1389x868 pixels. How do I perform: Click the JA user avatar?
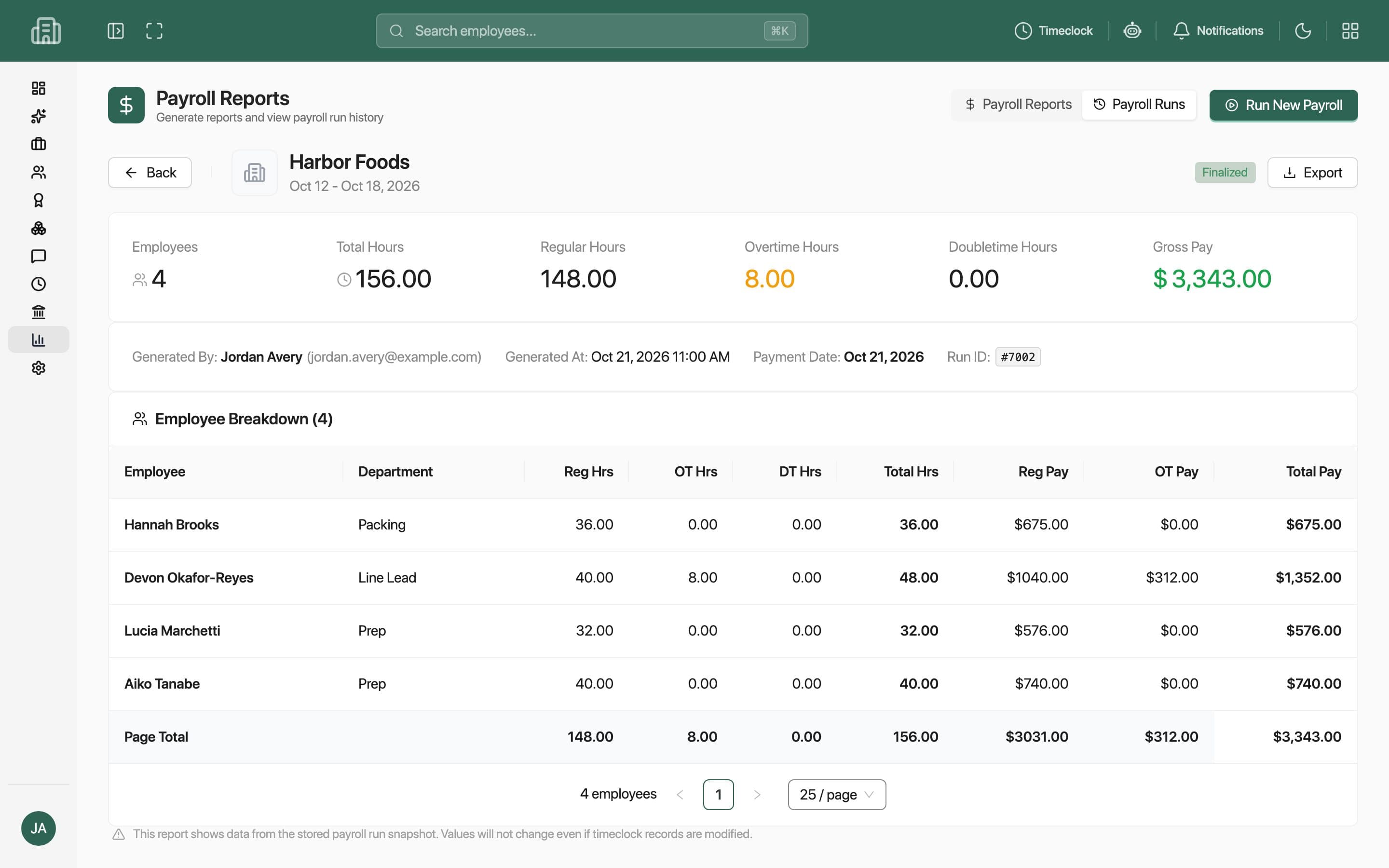pos(39,828)
